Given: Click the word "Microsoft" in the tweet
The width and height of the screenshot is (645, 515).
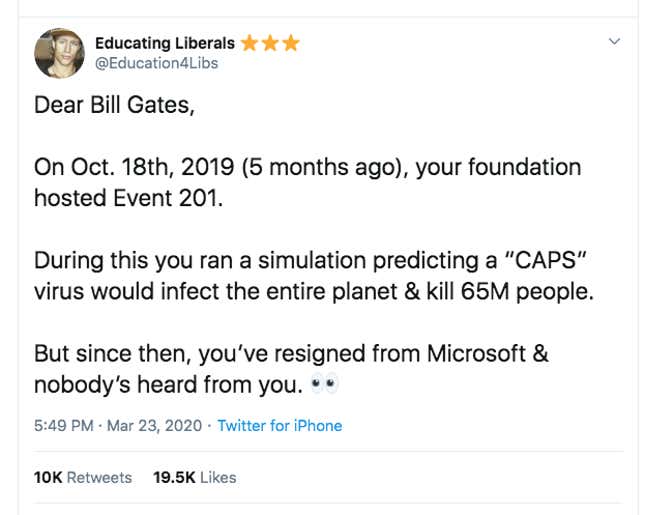Looking at the screenshot, I should coord(476,353).
